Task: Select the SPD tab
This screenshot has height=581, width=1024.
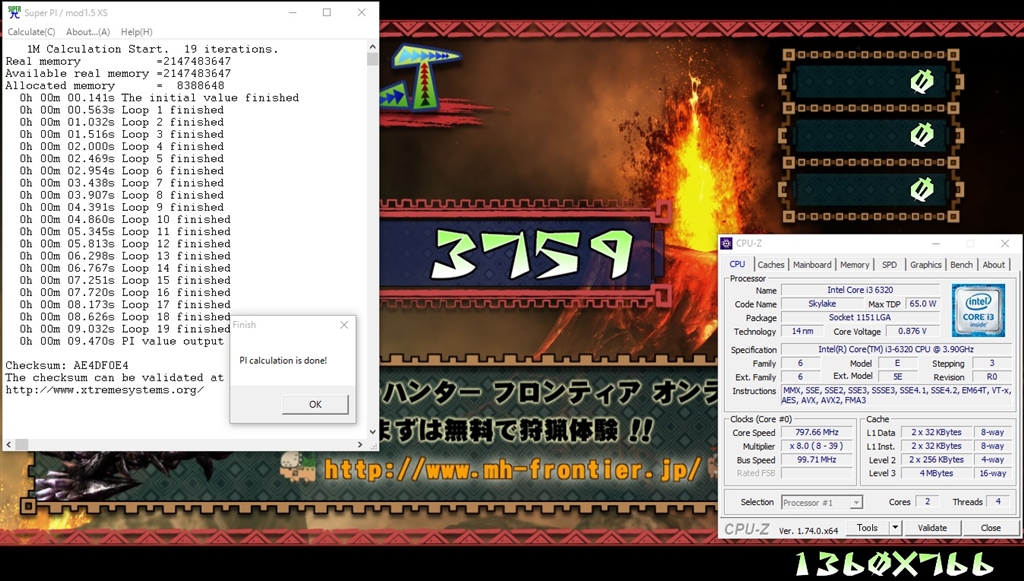Action: (x=889, y=265)
